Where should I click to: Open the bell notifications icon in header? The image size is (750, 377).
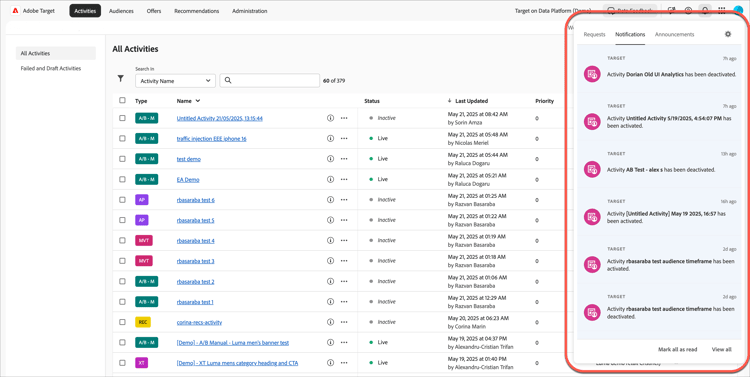(x=704, y=11)
